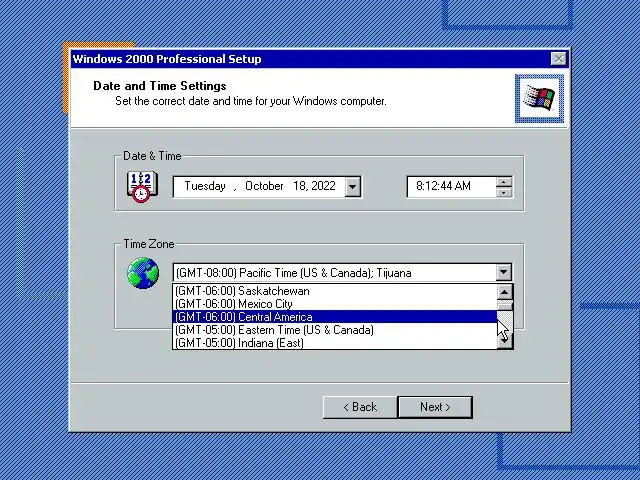Viewport: 640px width, 480px height.
Task: Click the 8:12:44 AM time field
Action: [x=451, y=187]
